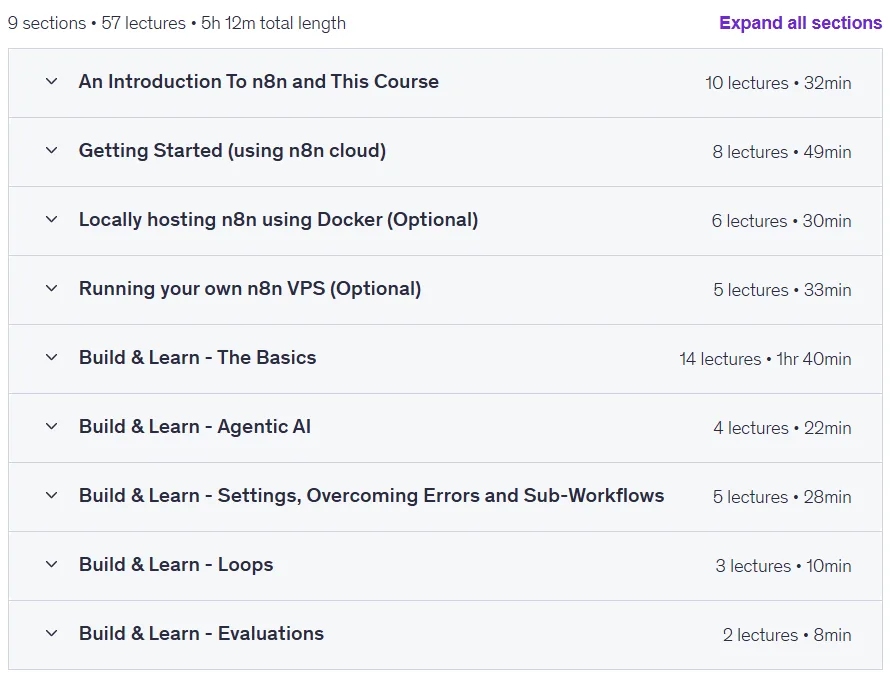Open section title Getting Started (using n8n cloud)

(233, 150)
